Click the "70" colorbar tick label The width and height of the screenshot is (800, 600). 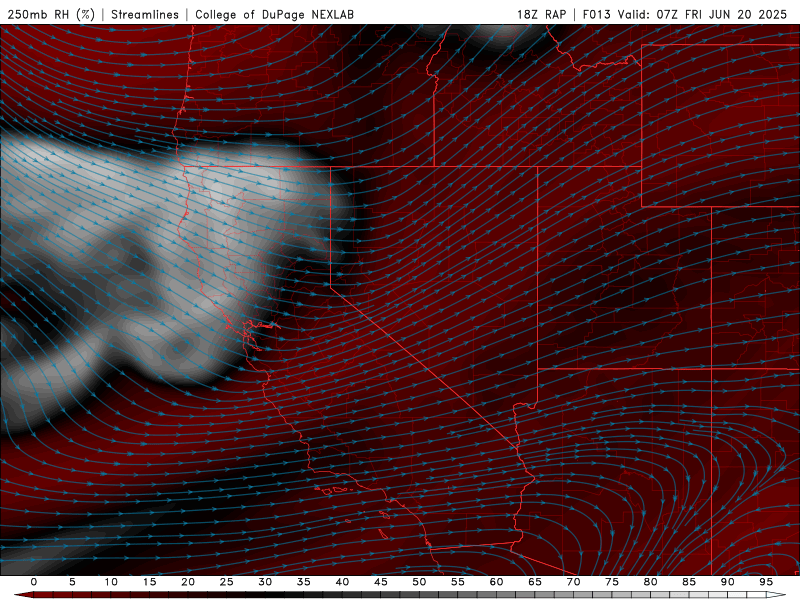pyautogui.click(x=573, y=582)
